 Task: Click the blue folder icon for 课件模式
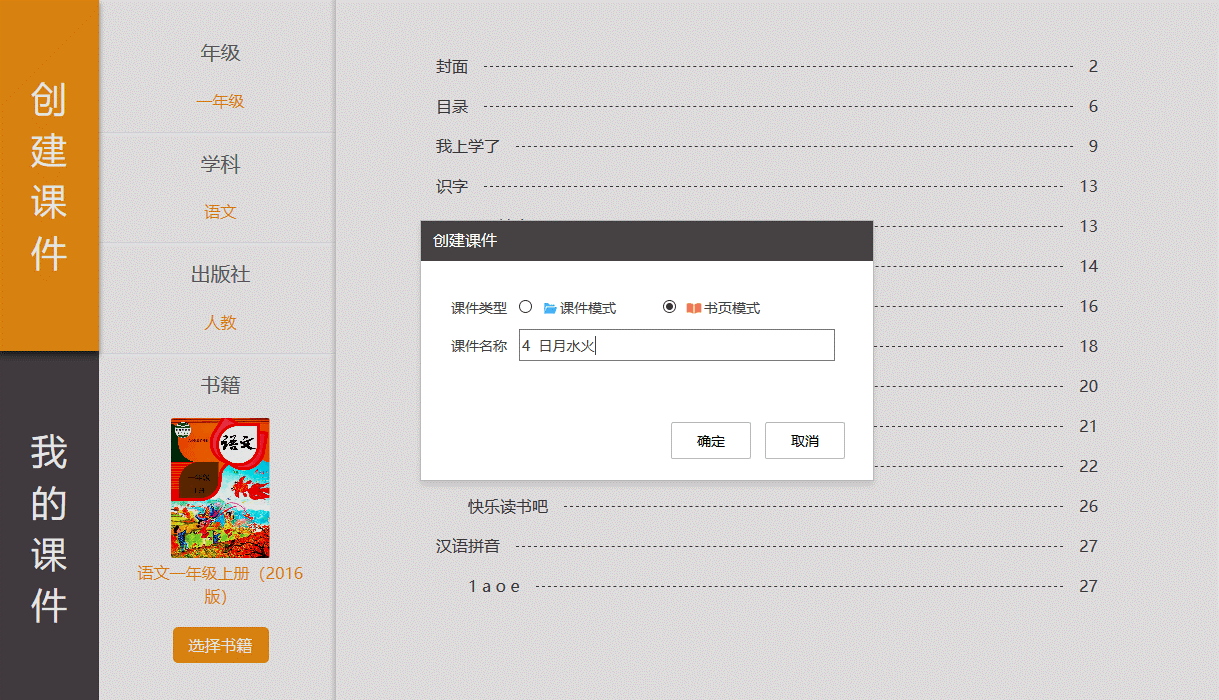tap(550, 308)
